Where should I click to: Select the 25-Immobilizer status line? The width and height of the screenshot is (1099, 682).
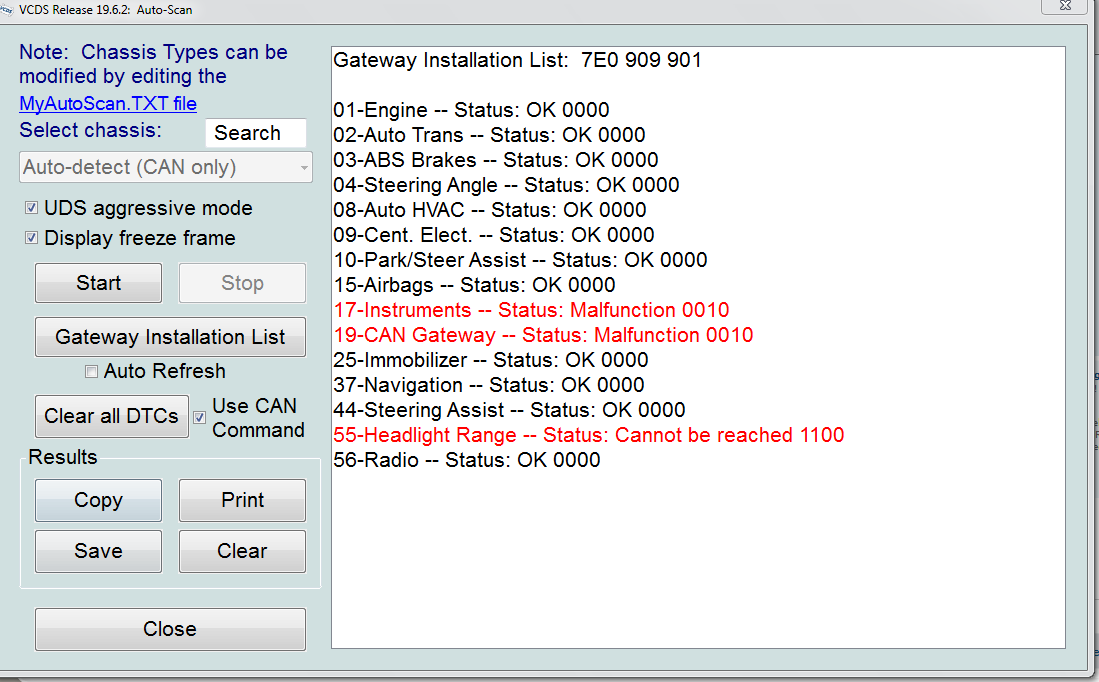[x=491, y=360]
